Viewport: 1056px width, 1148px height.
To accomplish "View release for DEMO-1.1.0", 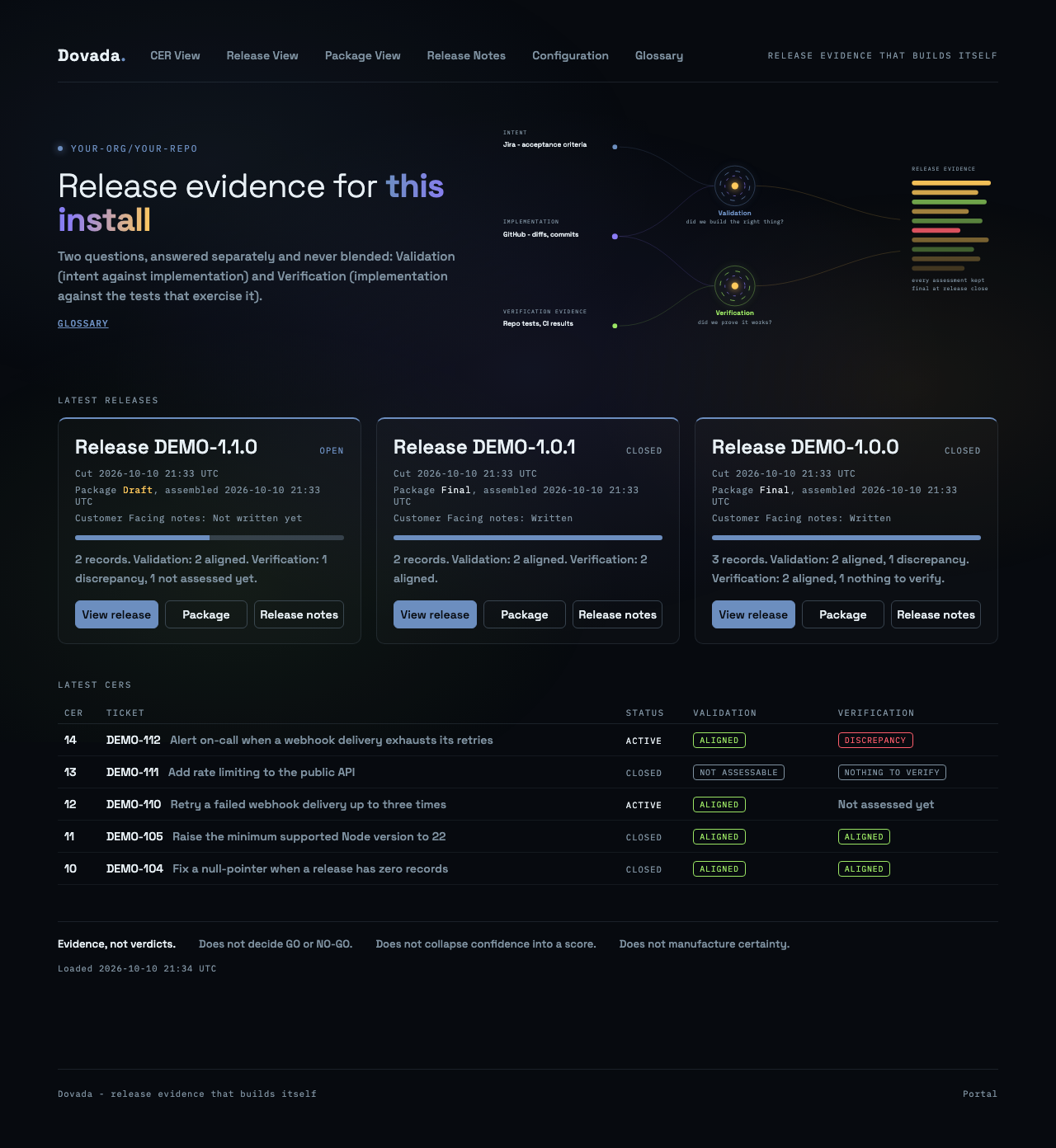I will pyautogui.click(x=116, y=614).
